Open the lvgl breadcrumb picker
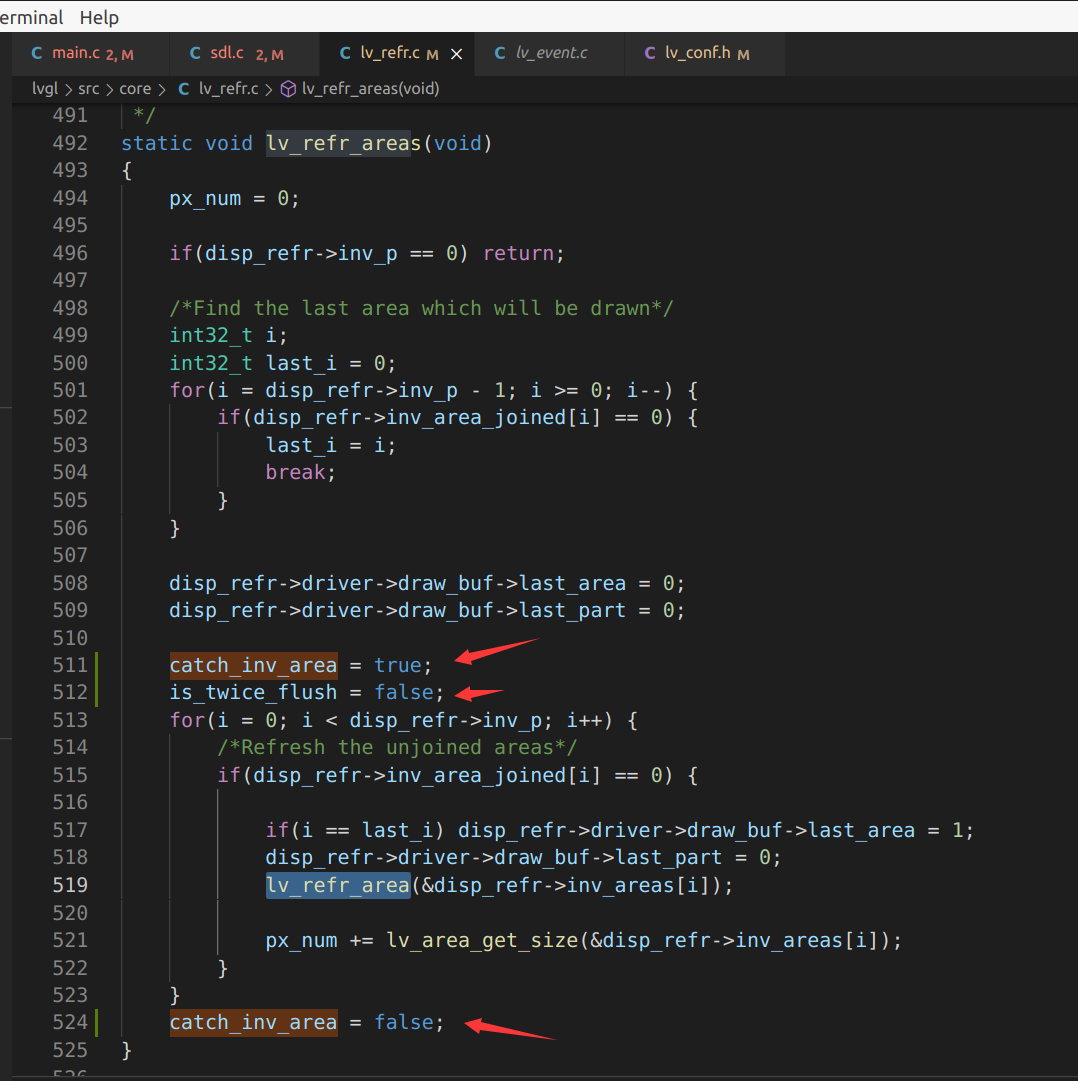Image resolution: width=1078 pixels, height=1081 pixels. coord(45,88)
